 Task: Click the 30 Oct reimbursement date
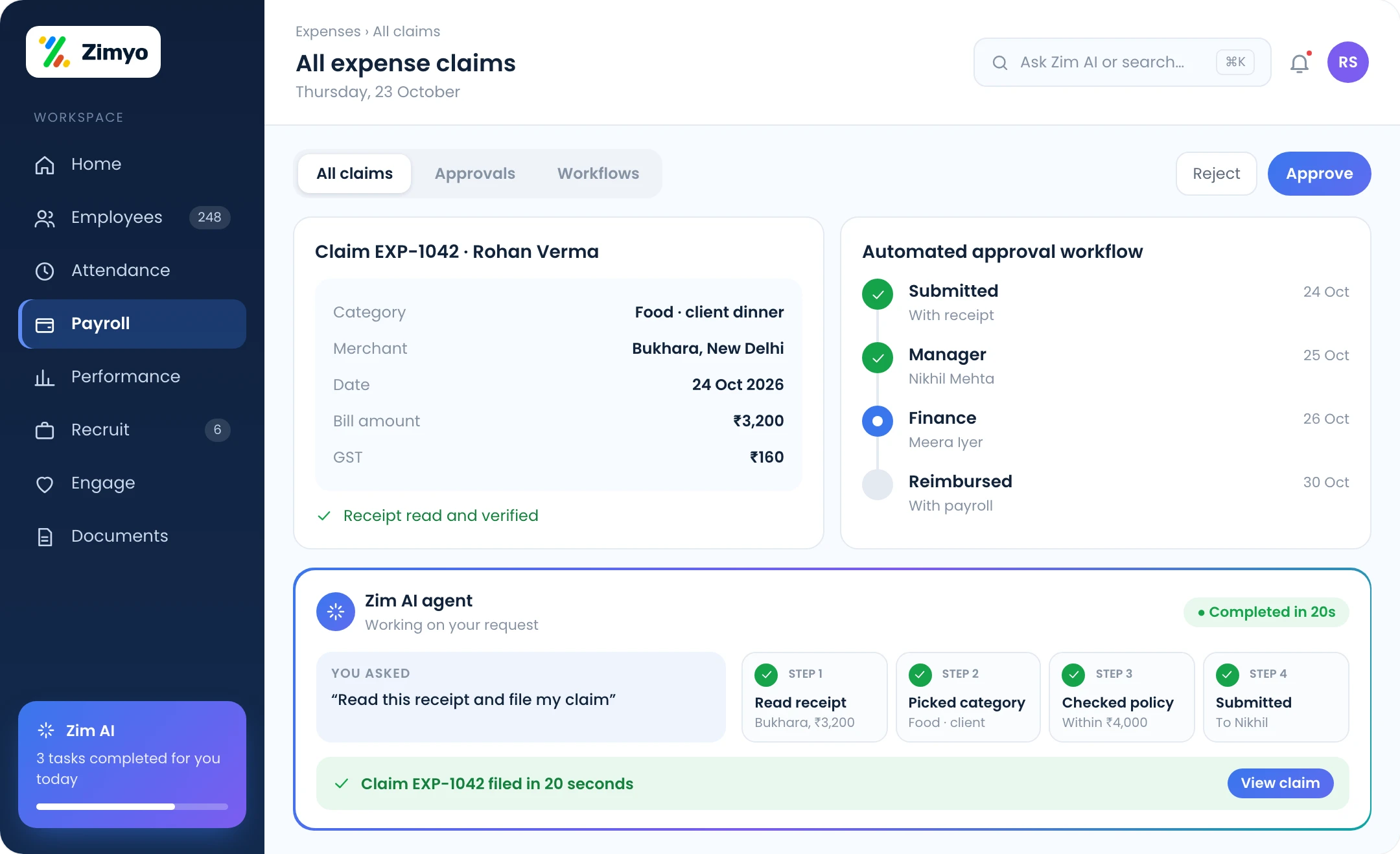(1326, 483)
